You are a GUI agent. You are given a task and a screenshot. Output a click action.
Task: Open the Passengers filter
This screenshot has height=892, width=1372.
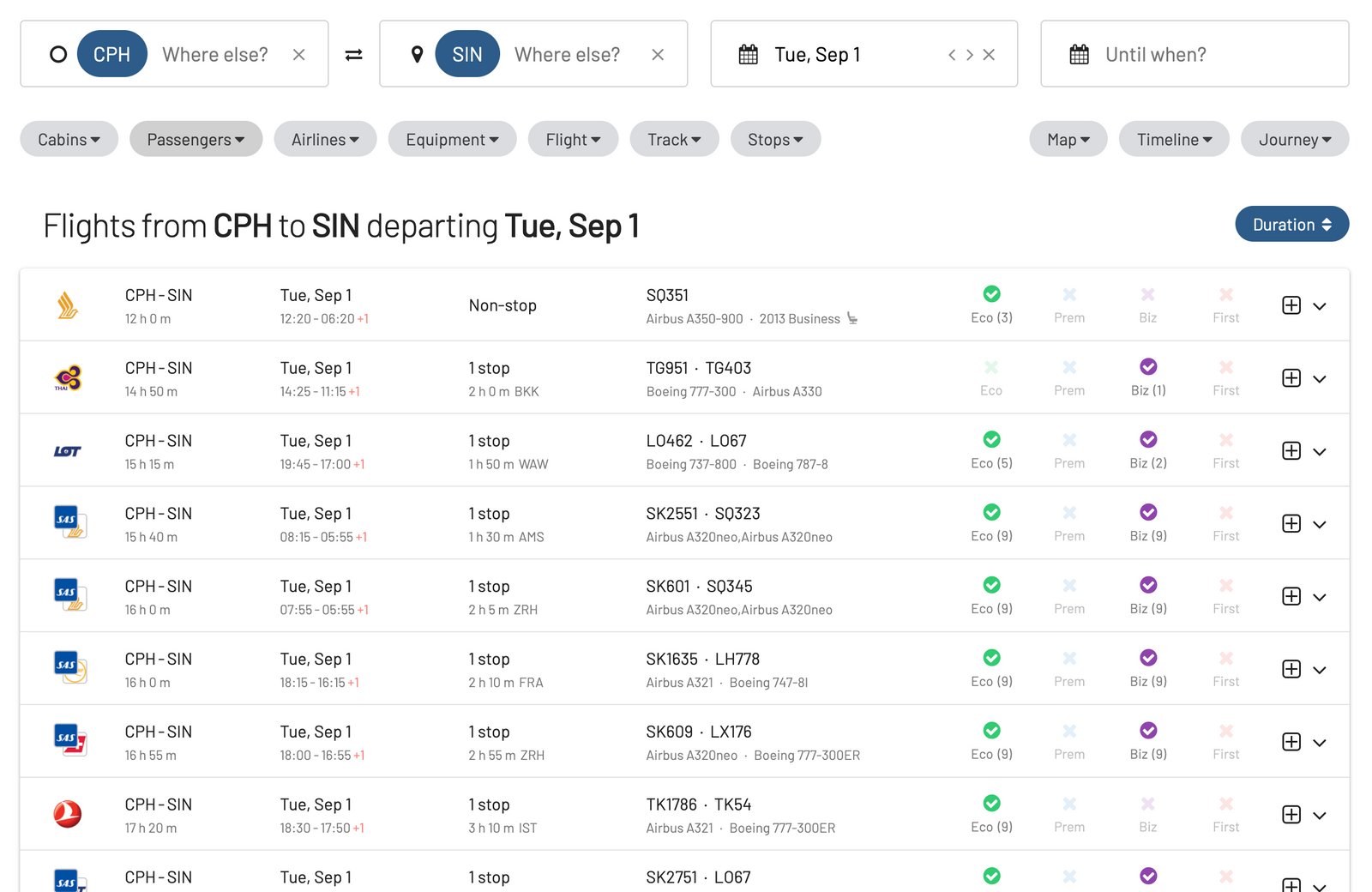tap(196, 139)
